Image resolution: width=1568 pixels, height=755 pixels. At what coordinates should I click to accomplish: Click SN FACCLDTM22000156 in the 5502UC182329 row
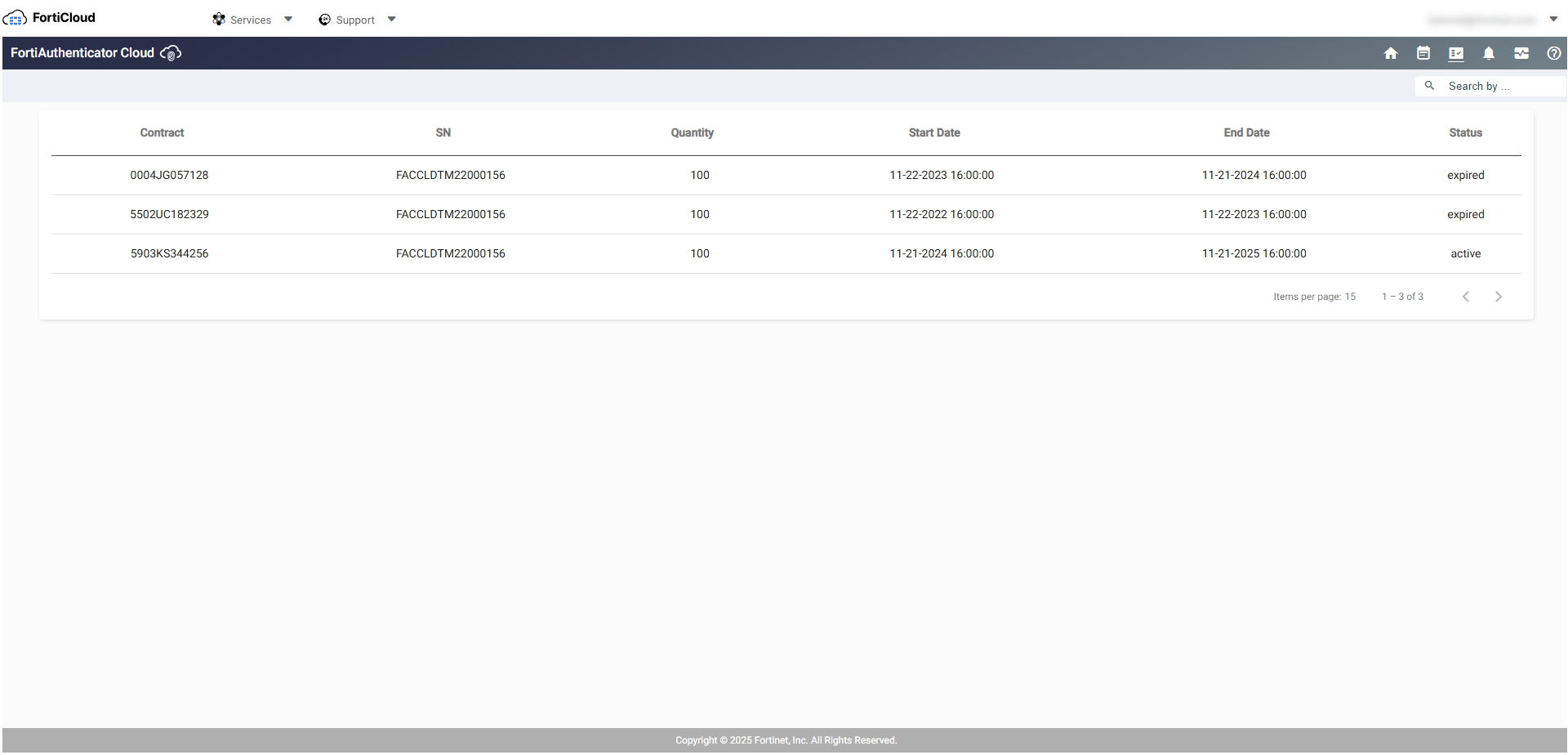point(451,214)
